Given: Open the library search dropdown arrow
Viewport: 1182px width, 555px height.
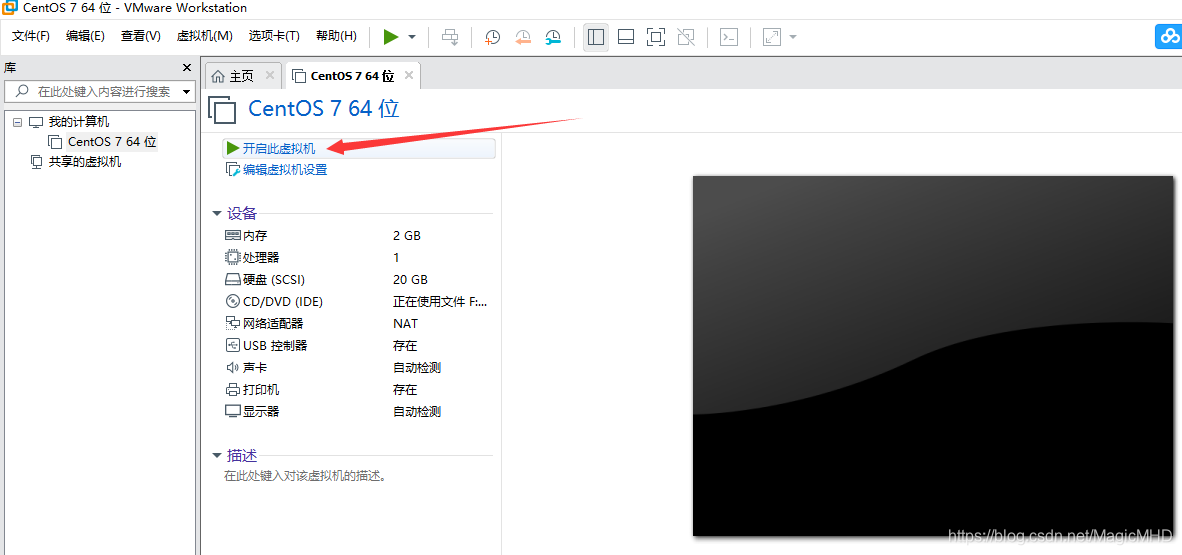Looking at the screenshot, I should click(185, 91).
